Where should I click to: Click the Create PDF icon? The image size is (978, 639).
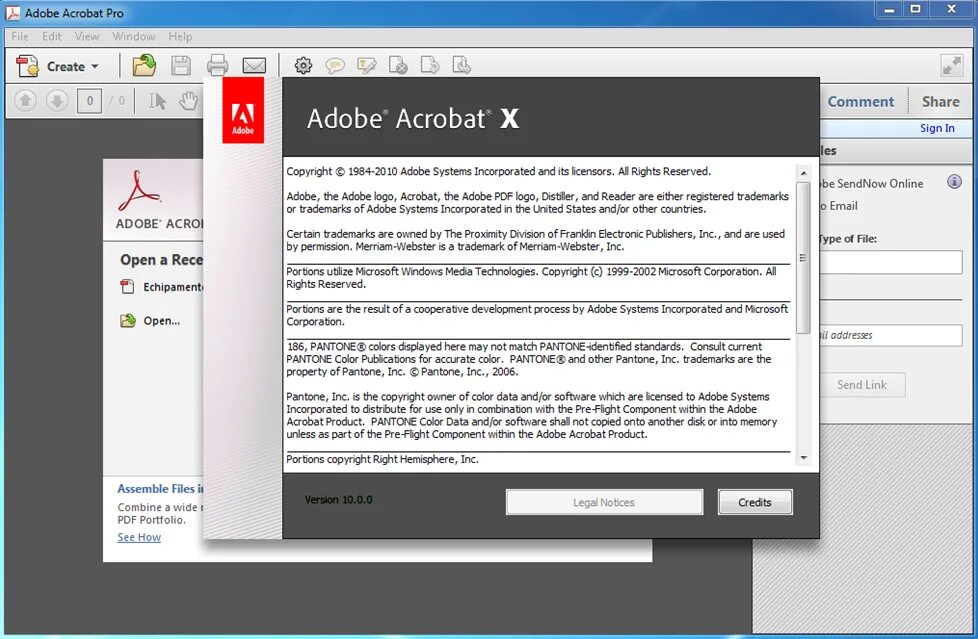[27, 66]
